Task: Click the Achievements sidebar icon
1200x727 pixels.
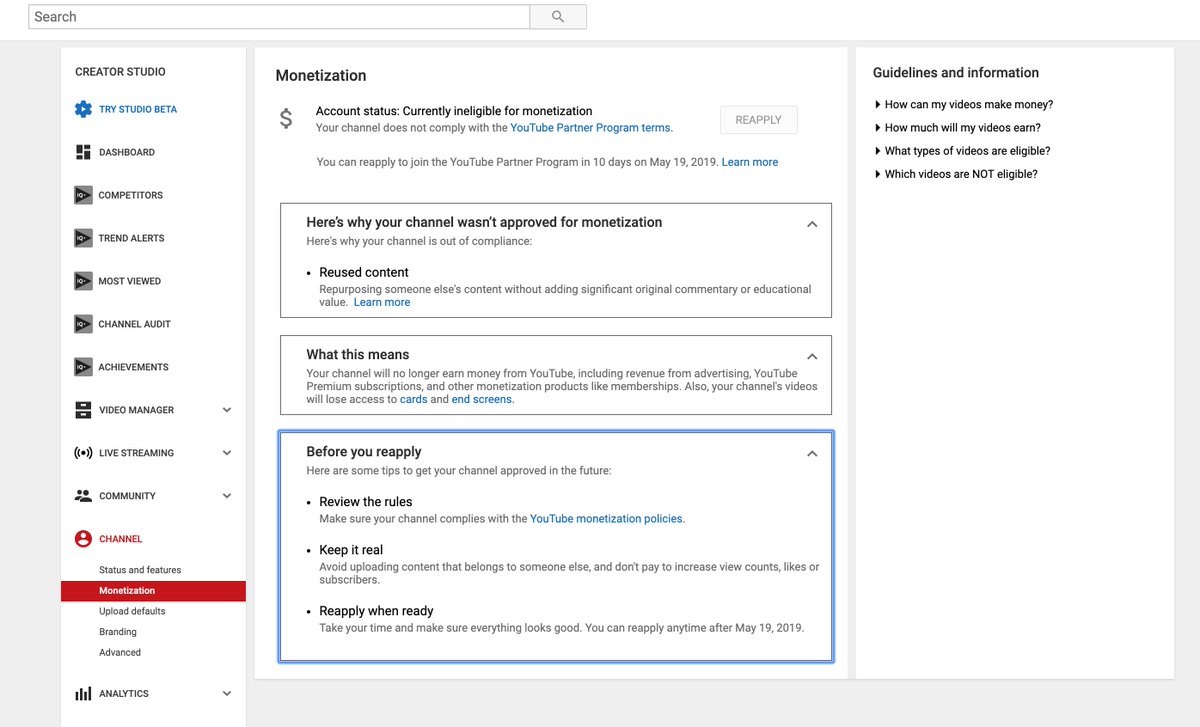Action: click(83, 367)
